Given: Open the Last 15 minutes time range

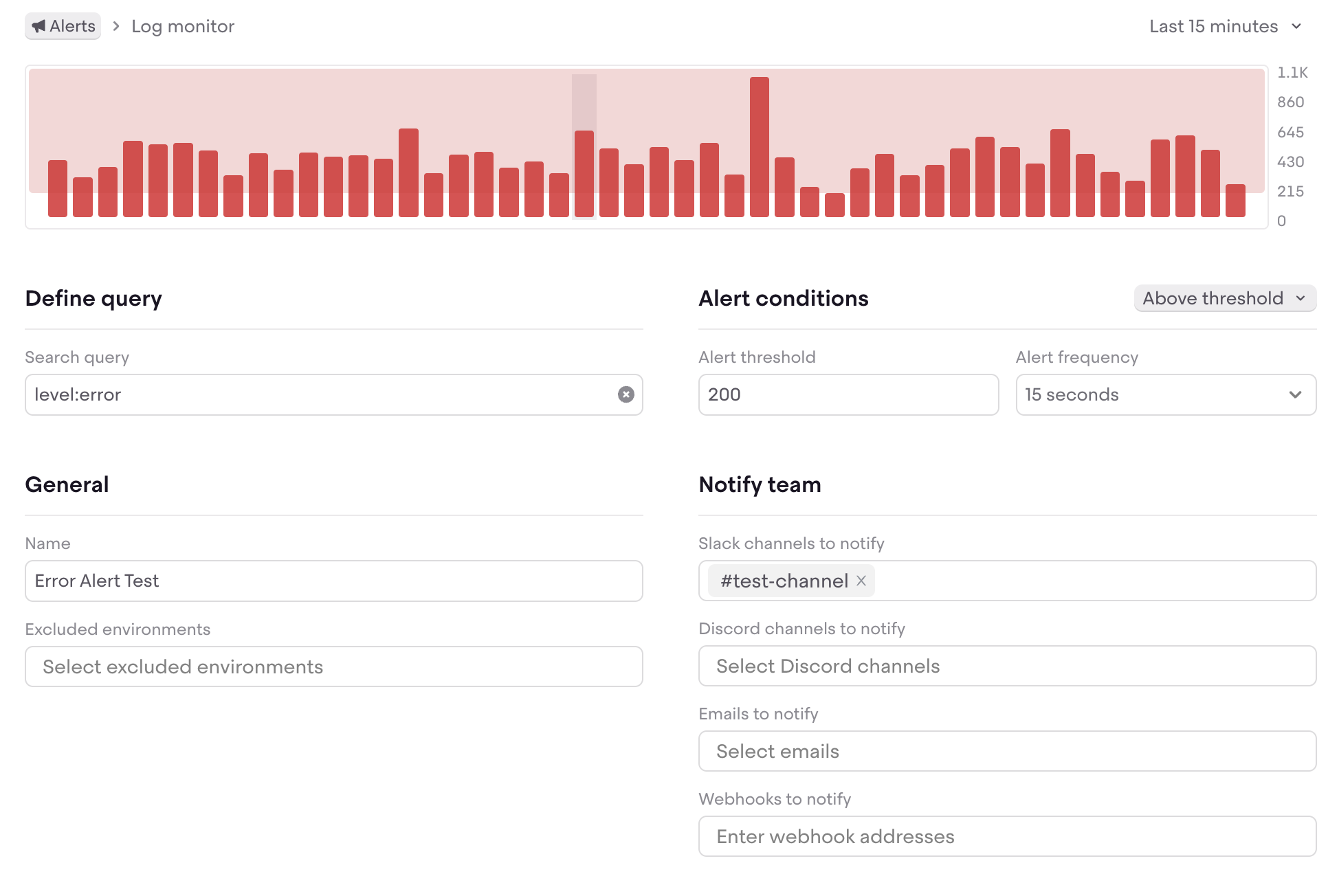Looking at the screenshot, I should pos(1225,26).
